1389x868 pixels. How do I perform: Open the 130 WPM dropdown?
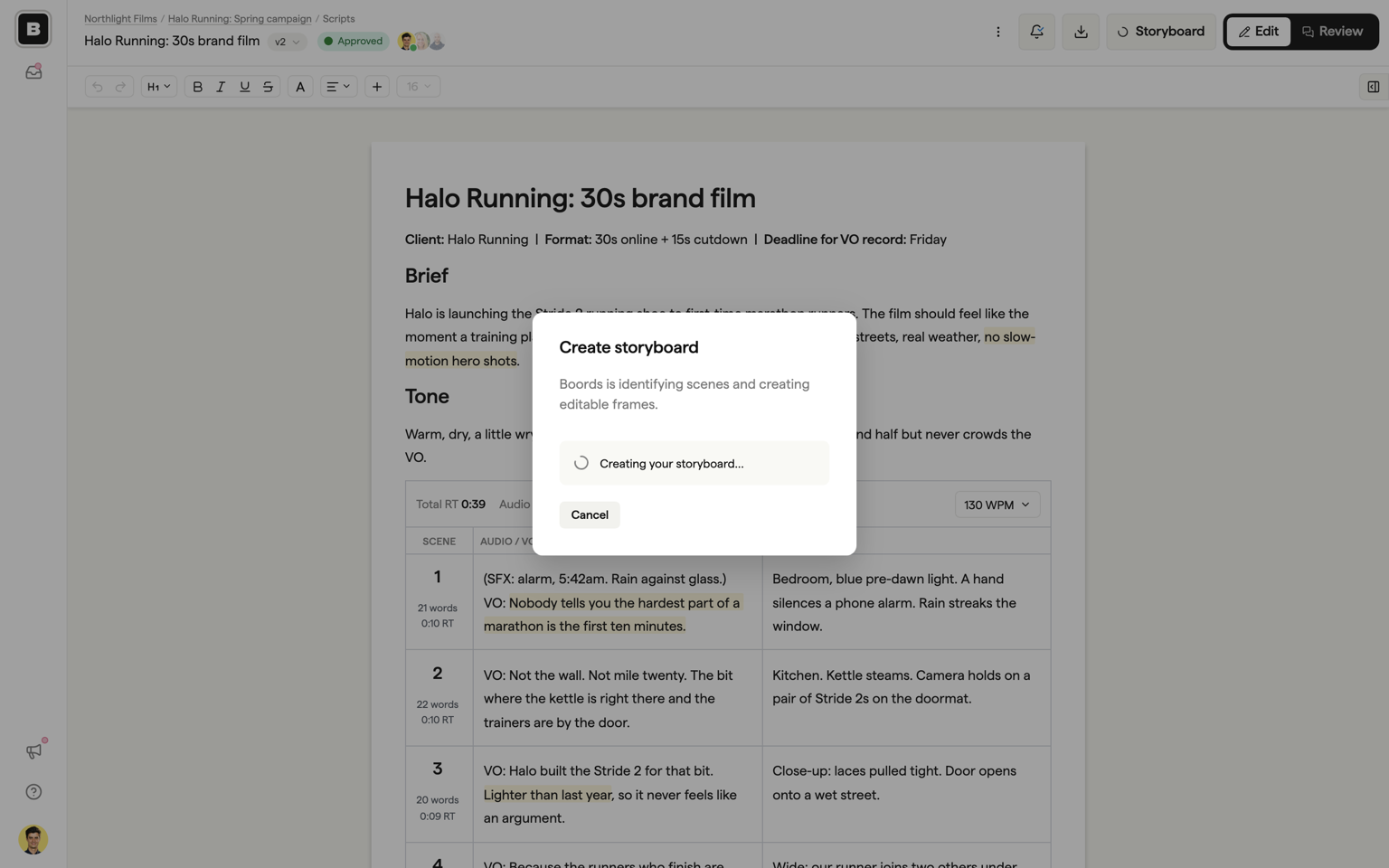tap(997, 505)
